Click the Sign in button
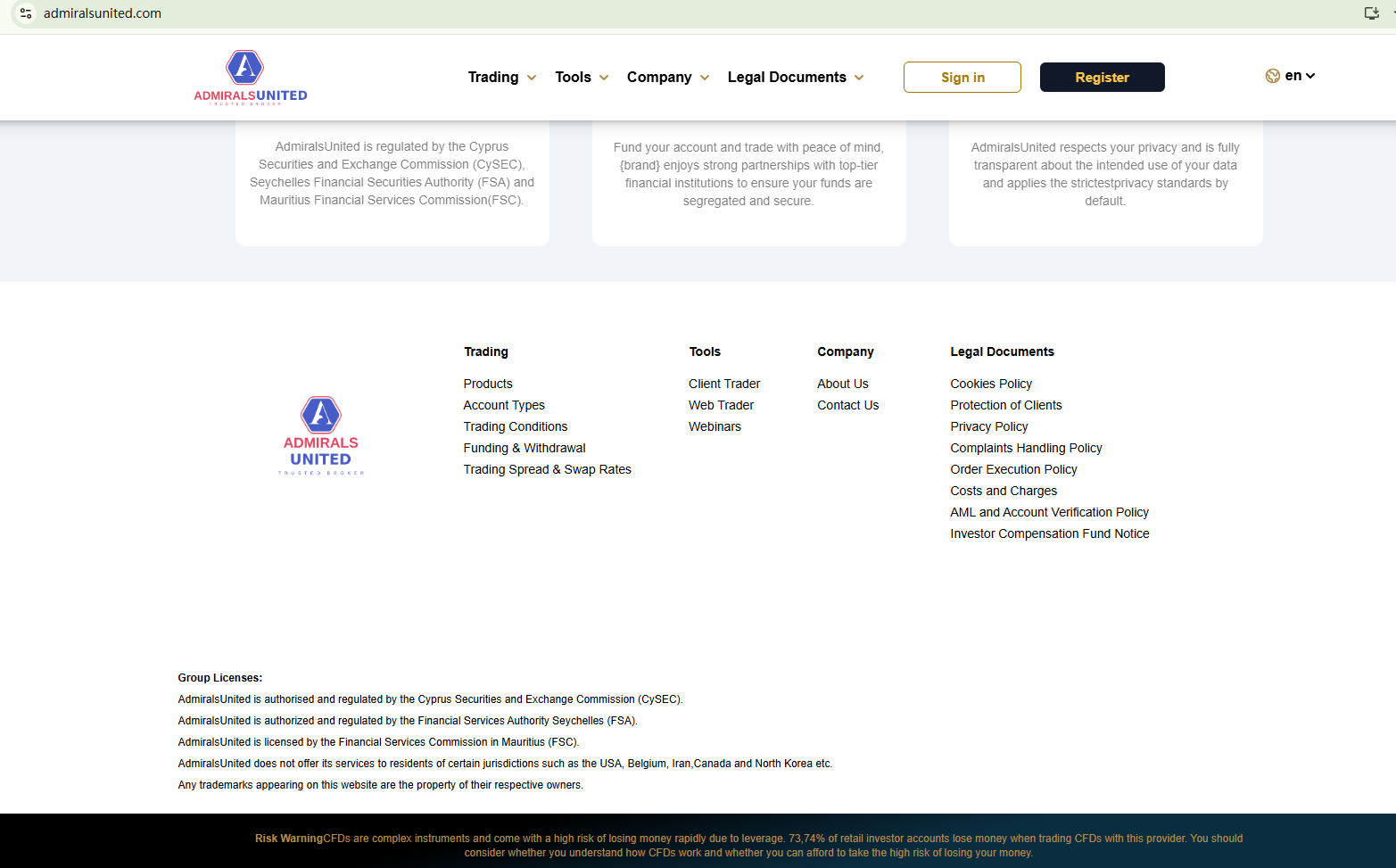Viewport: 1396px width, 868px height. (x=962, y=78)
